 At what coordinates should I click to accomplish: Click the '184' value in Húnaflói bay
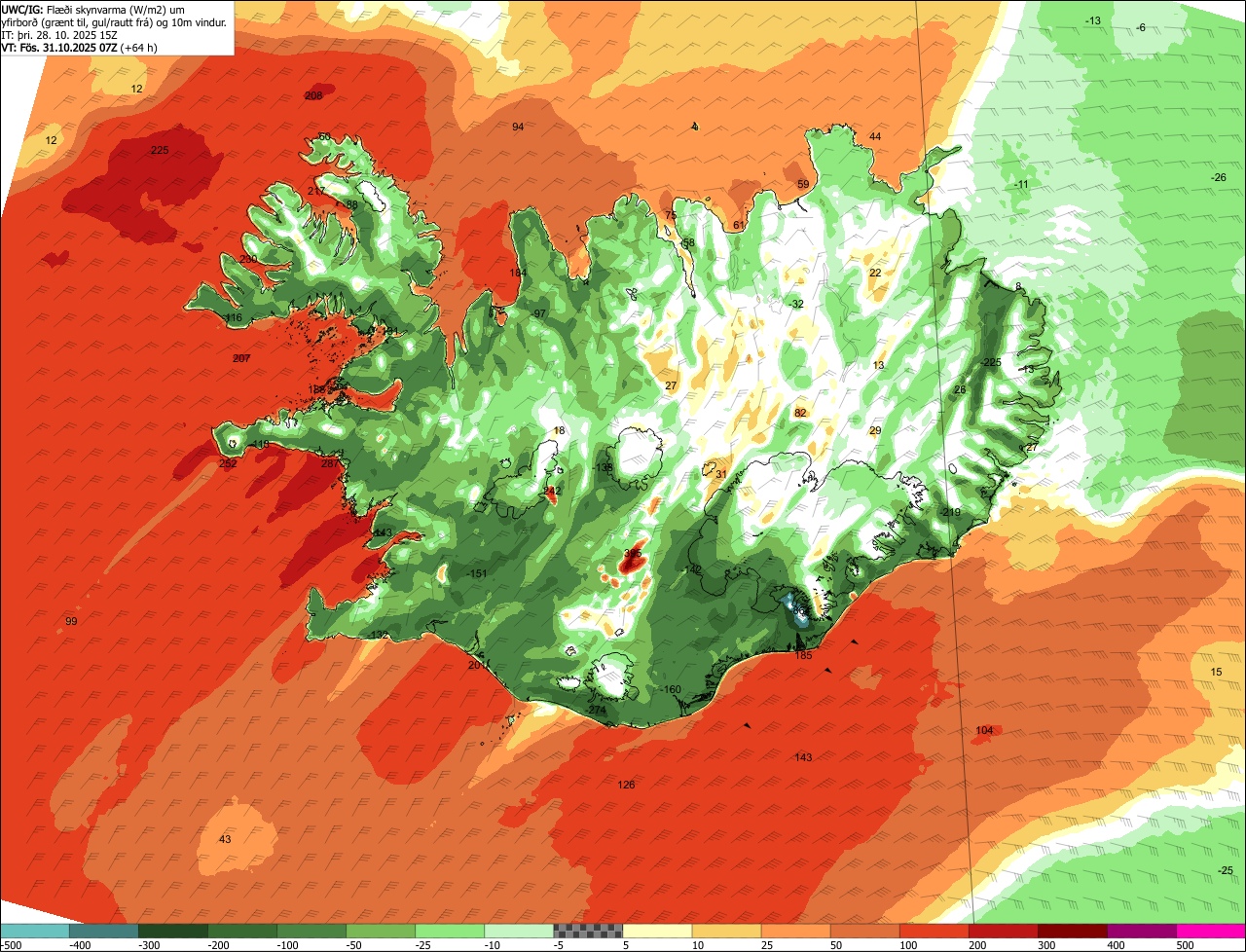coord(518,274)
